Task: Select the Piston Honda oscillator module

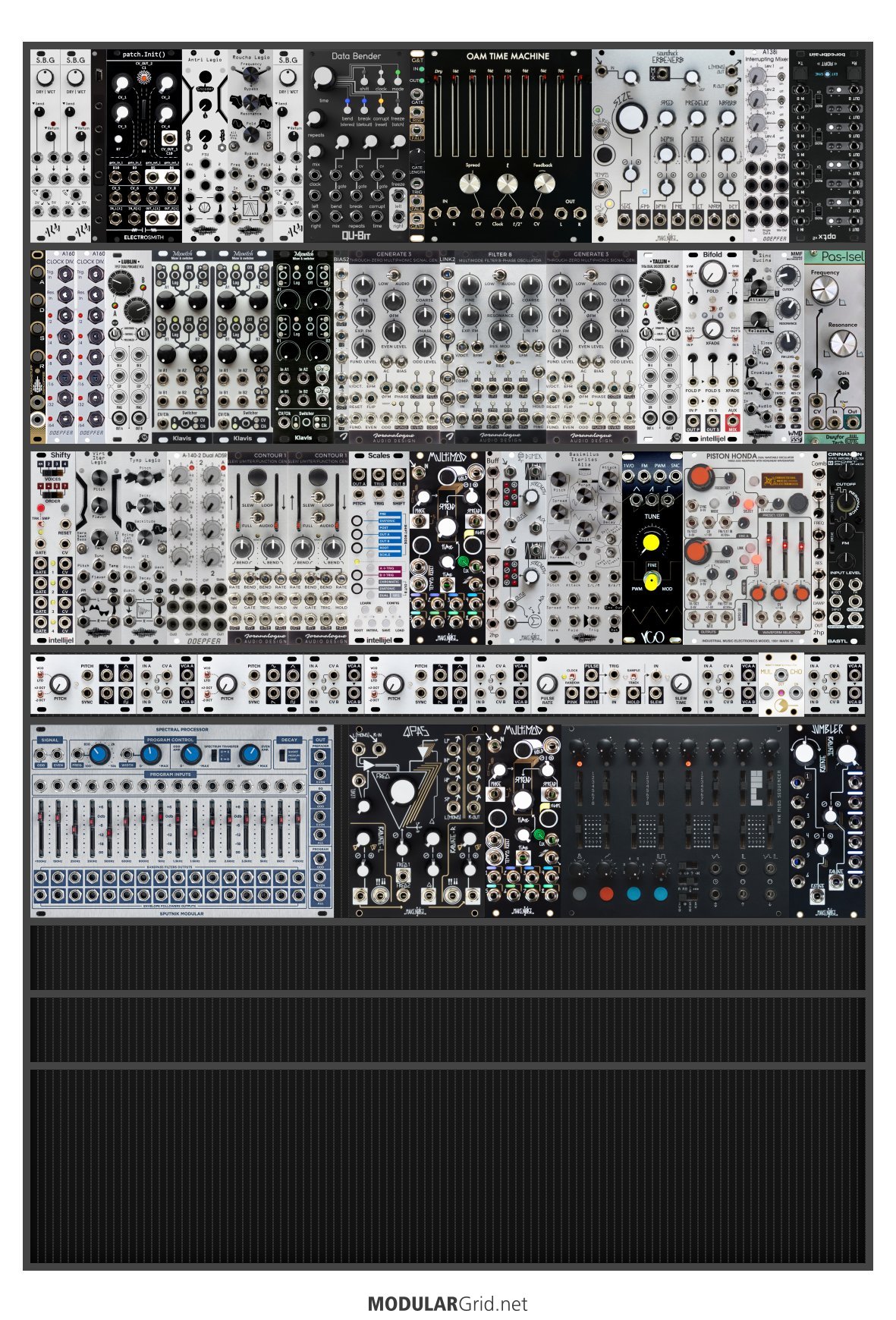Action: [x=747, y=548]
